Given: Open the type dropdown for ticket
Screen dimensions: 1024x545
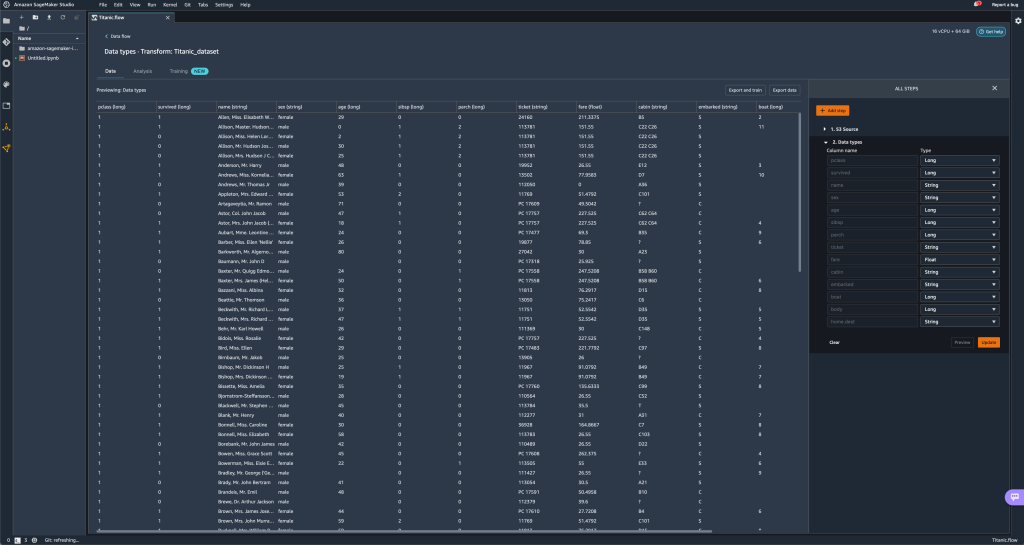Looking at the screenshot, I should tap(959, 247).
